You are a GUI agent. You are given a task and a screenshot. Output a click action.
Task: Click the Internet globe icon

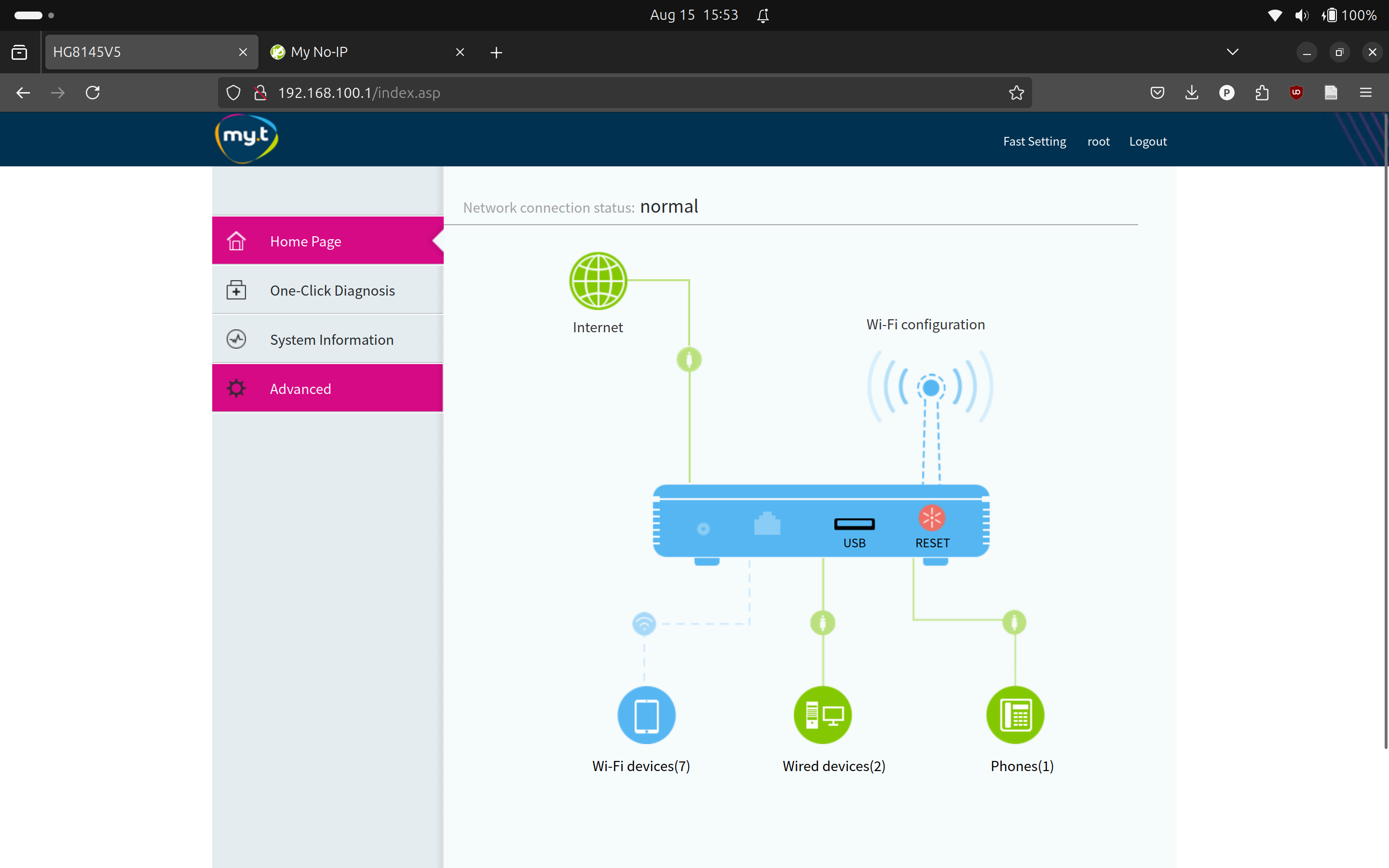(x=598, y=281)
